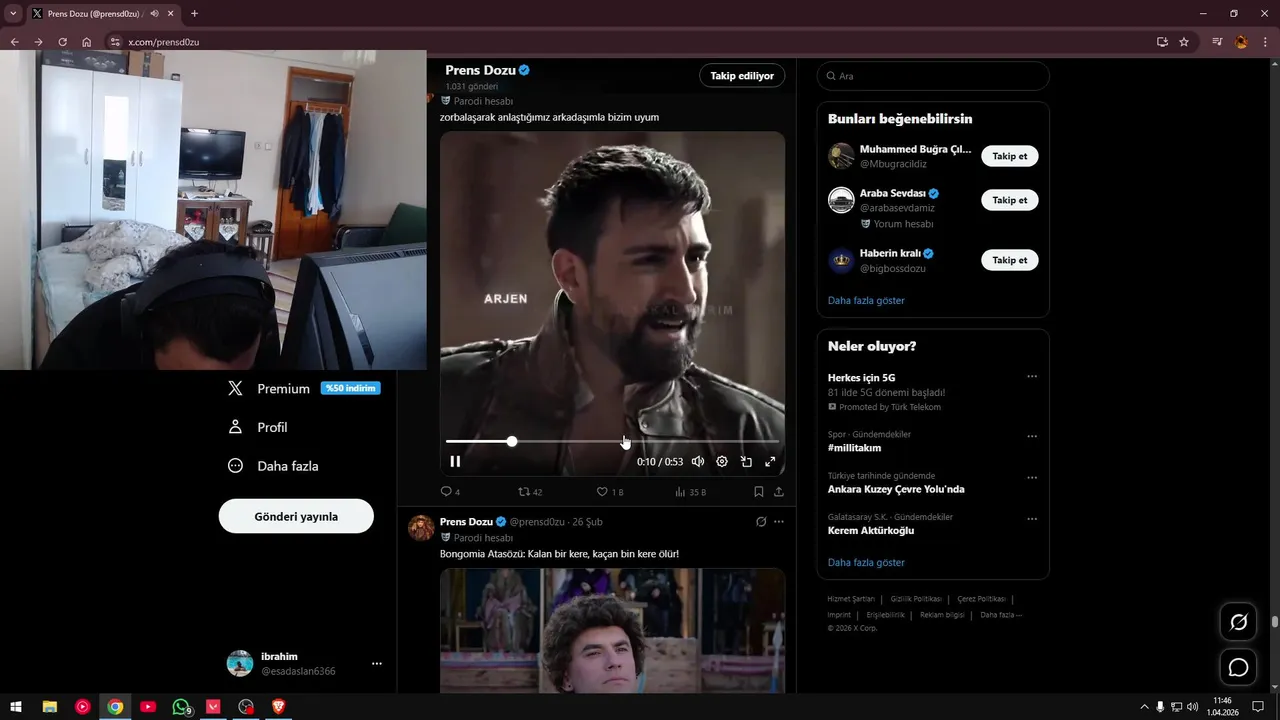Pause the playing video
Screen dimensions: 1280x720
(455, 462)
